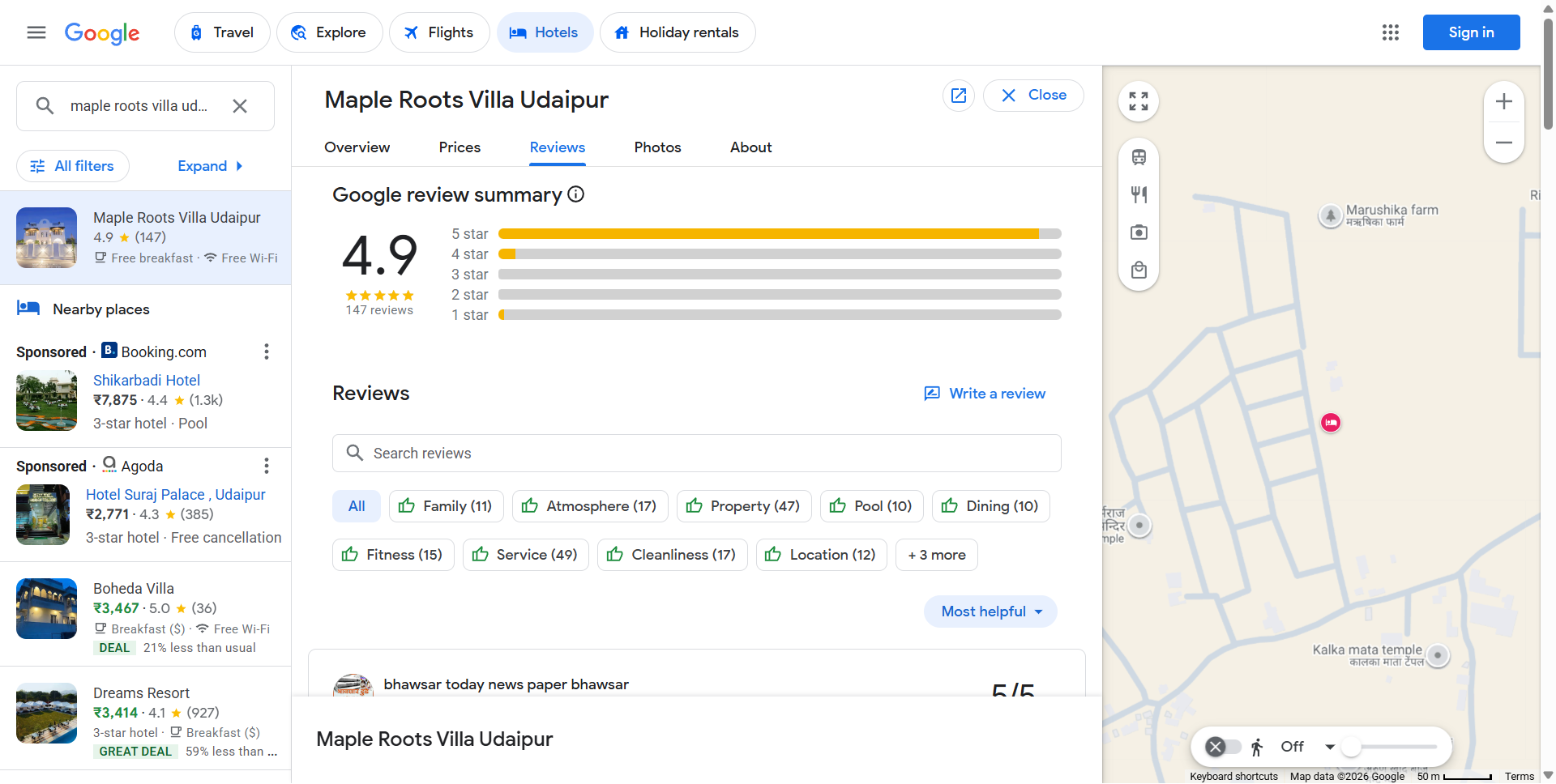
Task: Zoom in on the map
Action: [1504, 102]
